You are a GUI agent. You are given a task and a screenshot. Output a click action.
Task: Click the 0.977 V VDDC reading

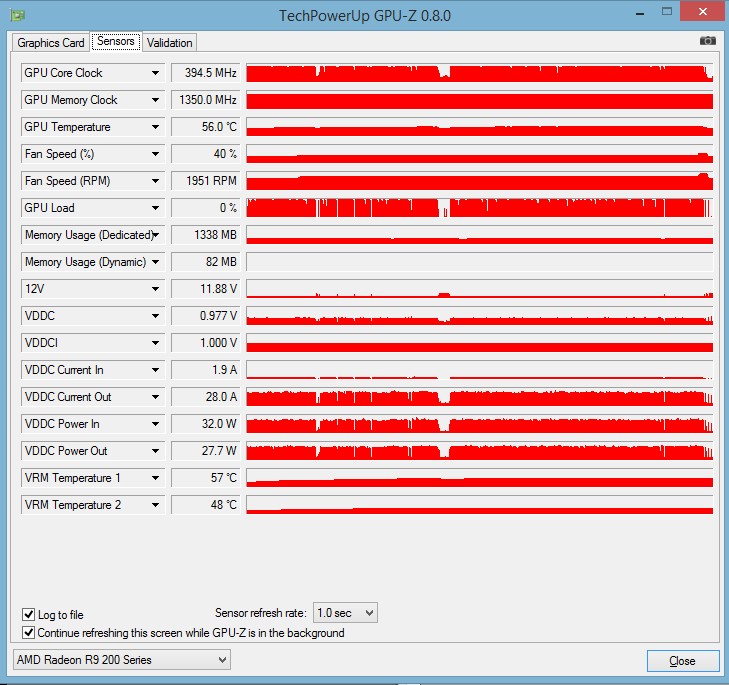pyautogui.click(x=205, y=316)
